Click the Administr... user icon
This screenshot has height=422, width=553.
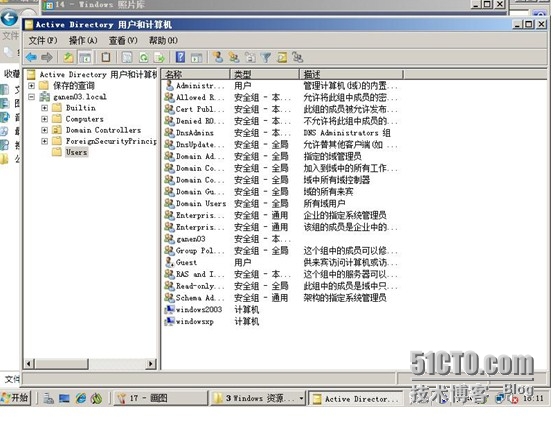click(170, 85)
